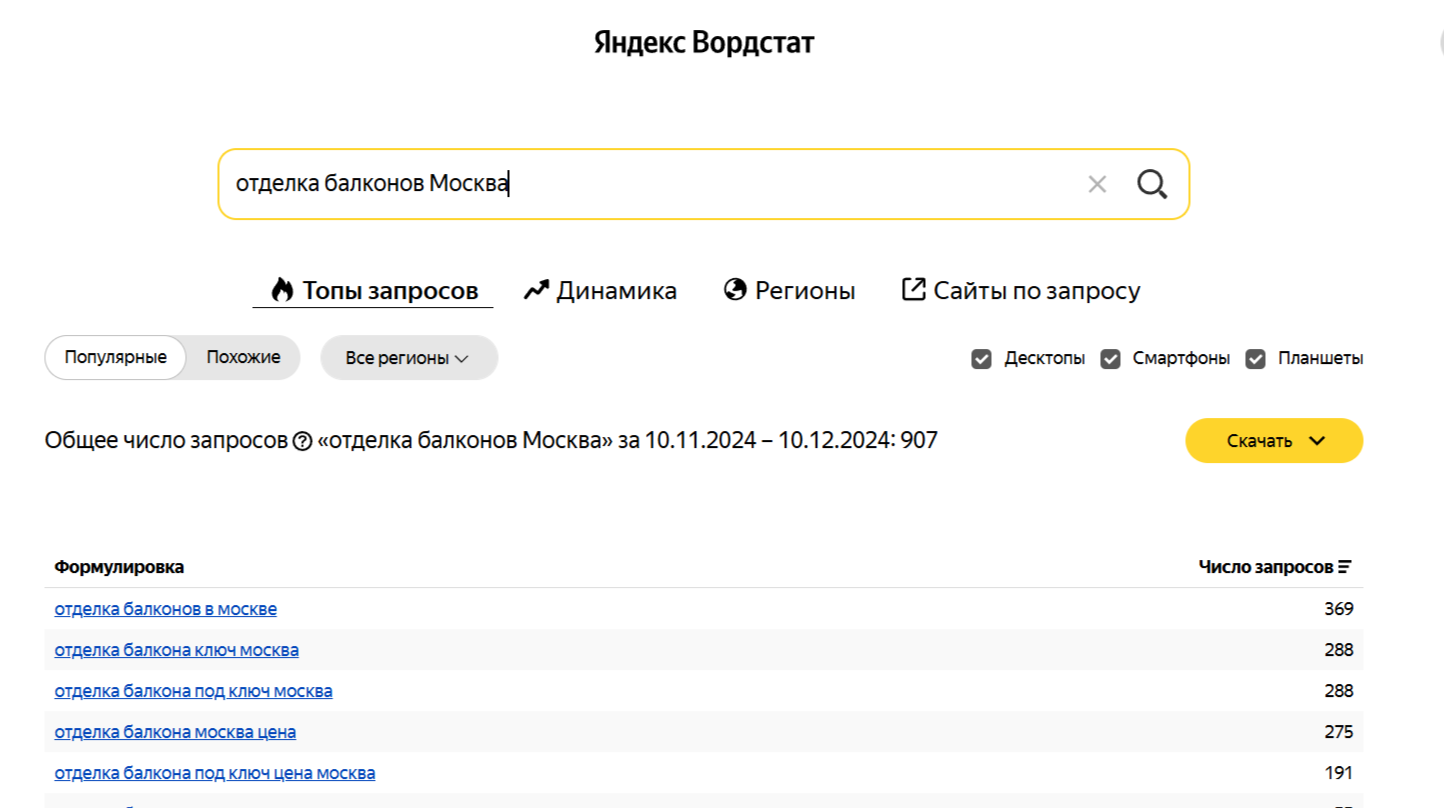Viewport: 1444px width, 808px height.
Task: Click the help question mark icon
Action: 303,441
